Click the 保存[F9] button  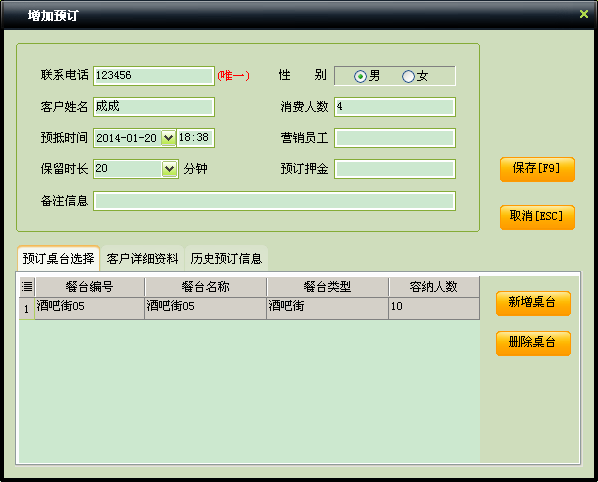(537, 169)
